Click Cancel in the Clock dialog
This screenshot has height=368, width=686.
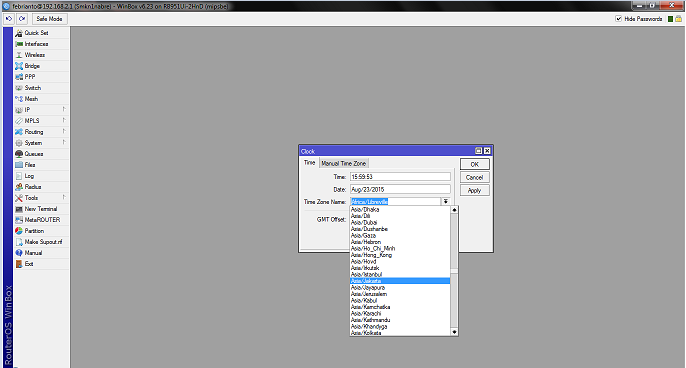(x=475, y=177)
